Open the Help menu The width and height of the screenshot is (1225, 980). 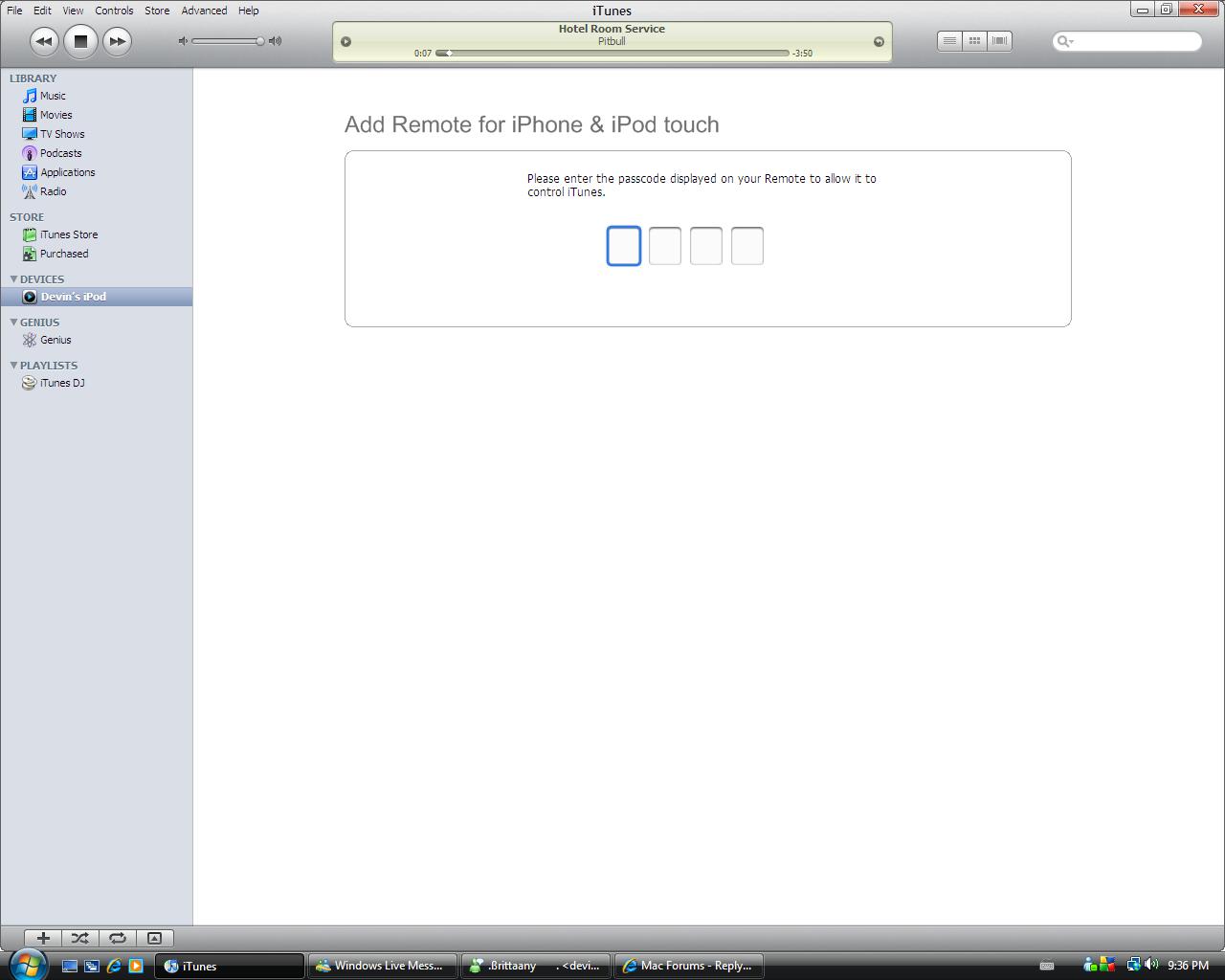(x=248, y=11)
